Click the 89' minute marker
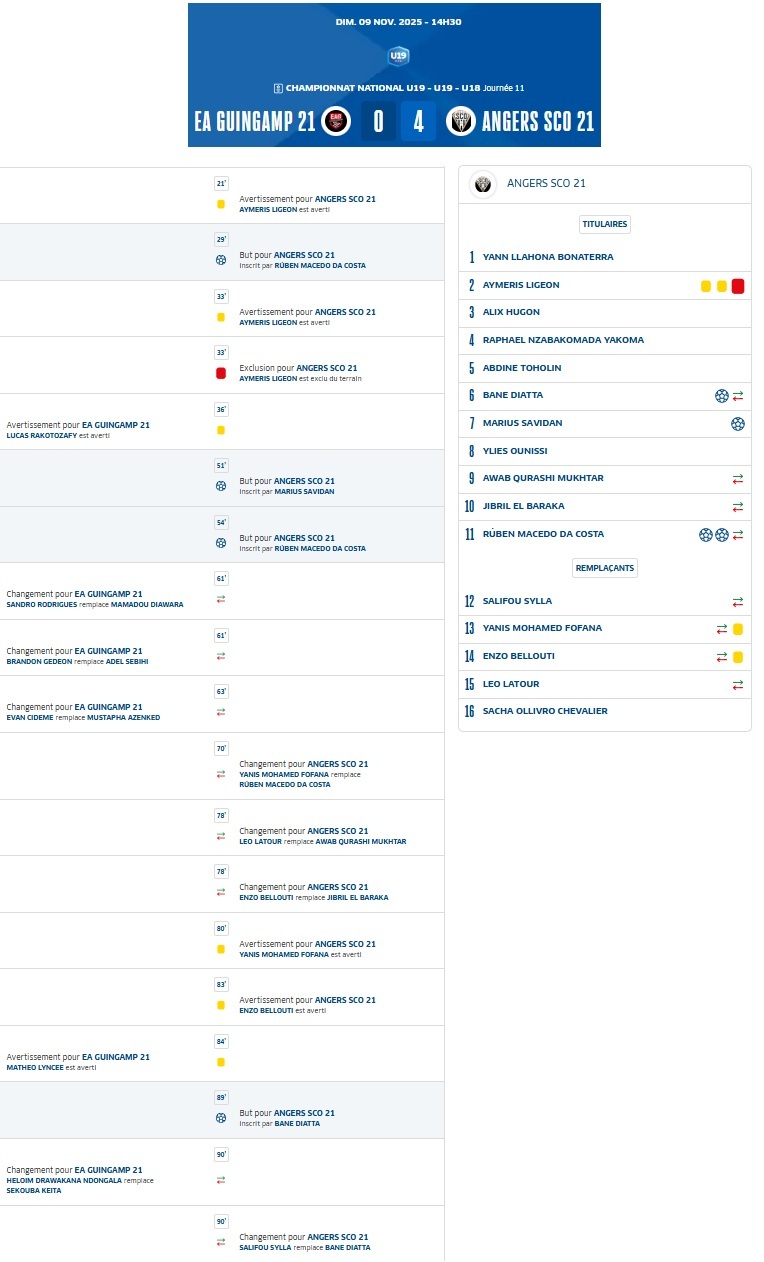This screenshot has width=764, height=1262. (x=221, y=1097)
